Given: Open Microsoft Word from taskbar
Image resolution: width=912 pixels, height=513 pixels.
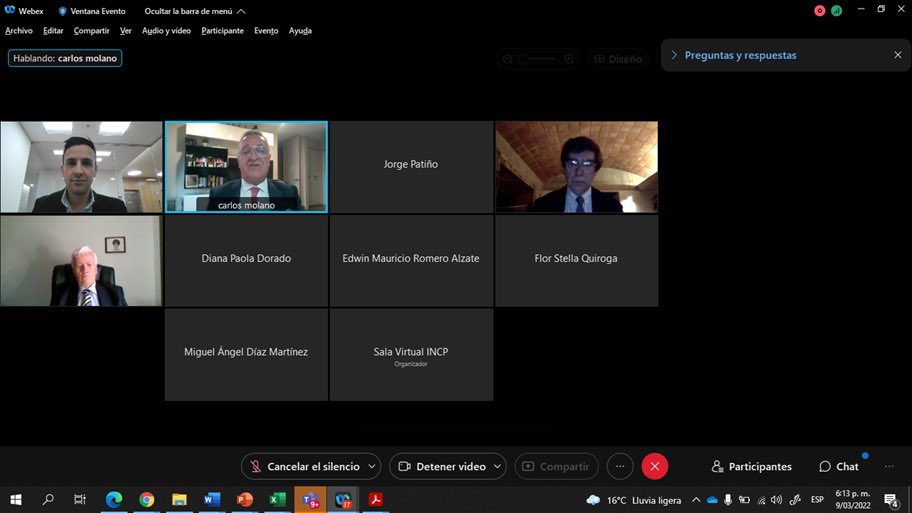Looking at the screenshot, I should tap(212, 500).
